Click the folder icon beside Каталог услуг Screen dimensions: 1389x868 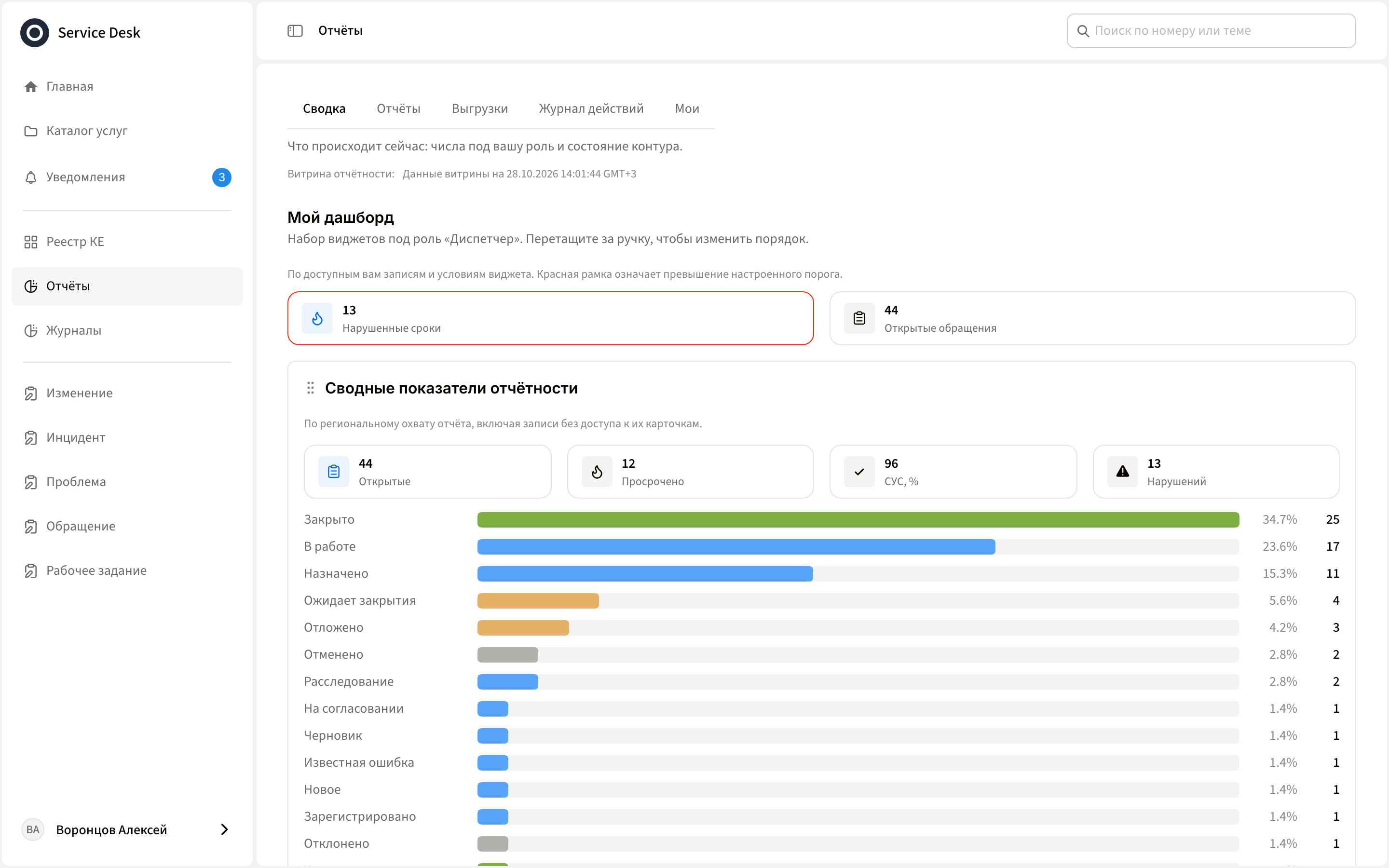coord(31,131)
